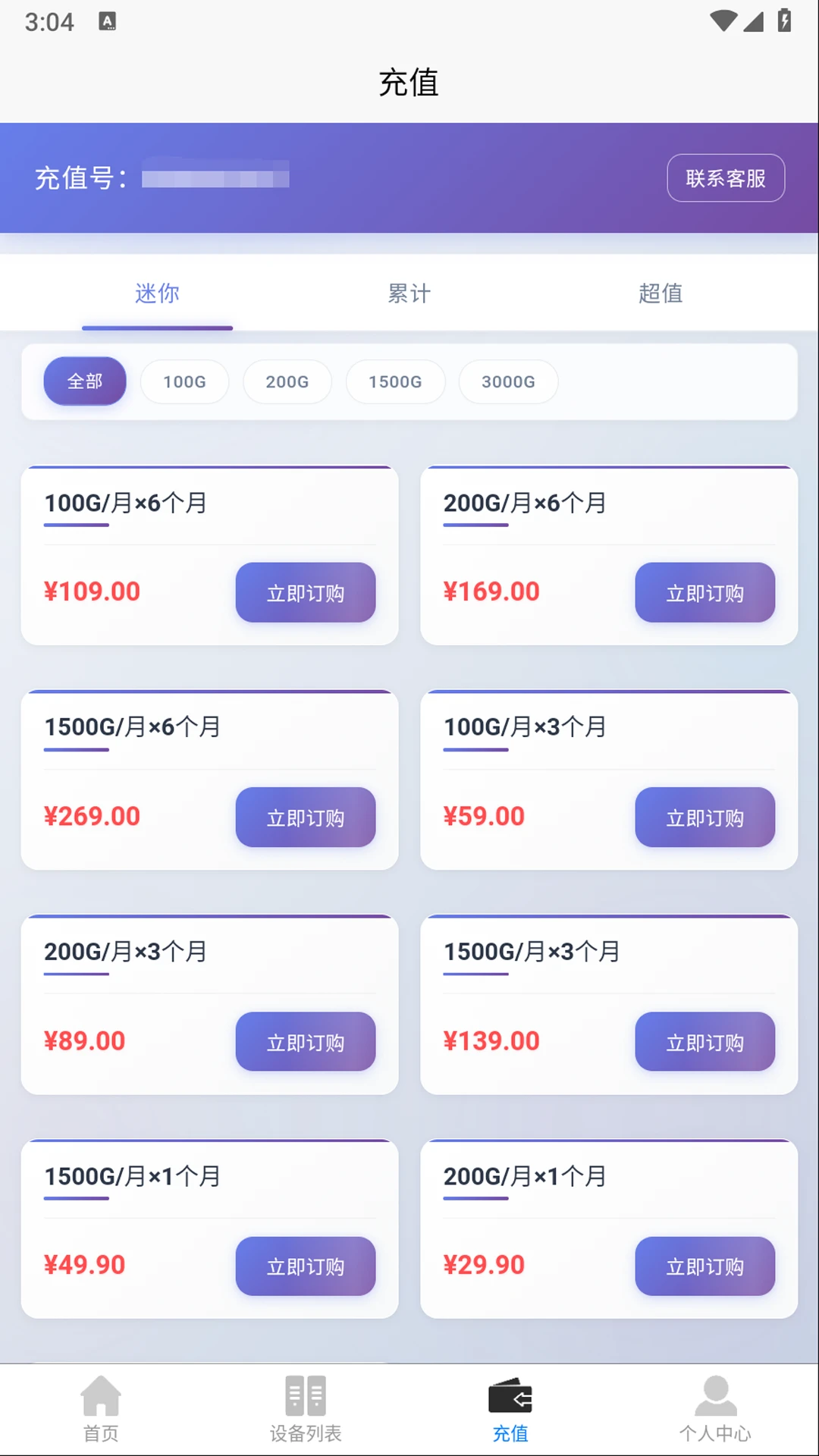Tap the battery icon in status bar
This screenshot has width=819, height=1456.
(785, 20)
